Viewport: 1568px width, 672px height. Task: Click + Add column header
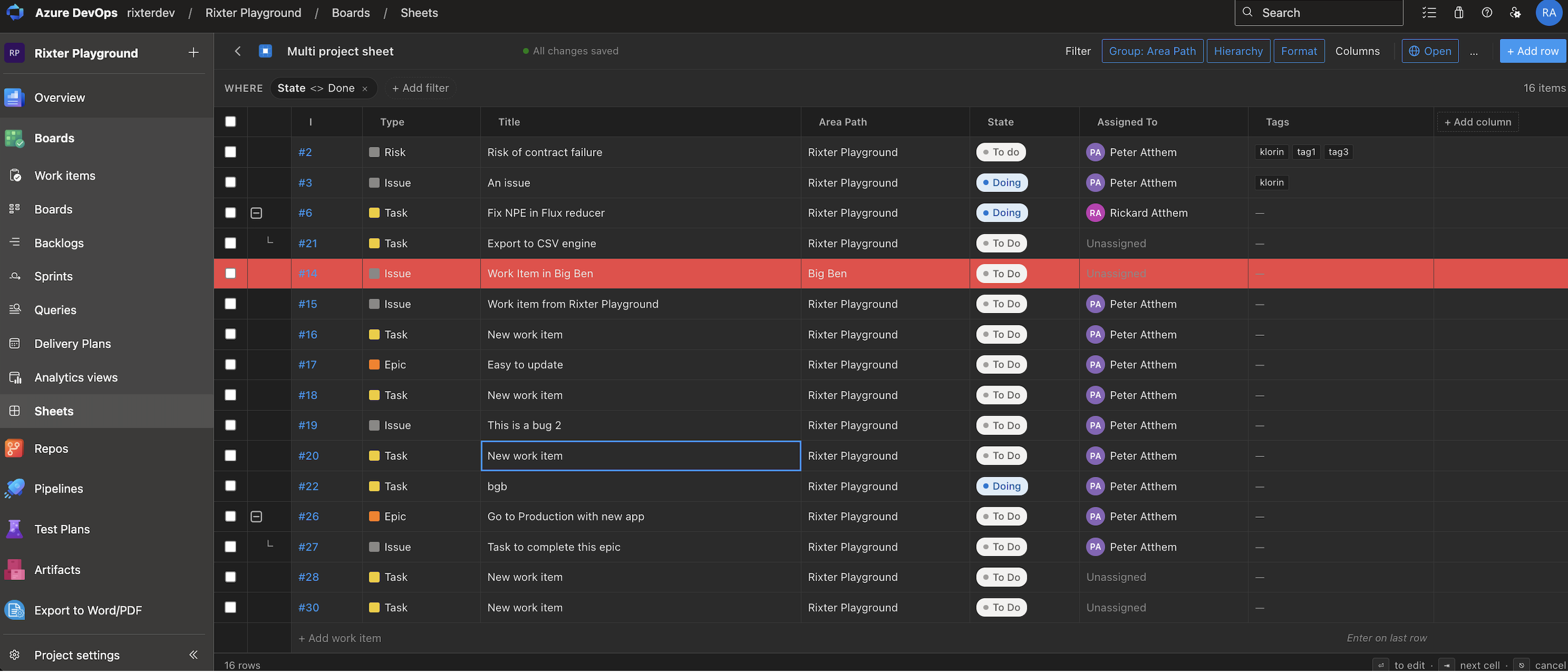tap(1477, 122)
